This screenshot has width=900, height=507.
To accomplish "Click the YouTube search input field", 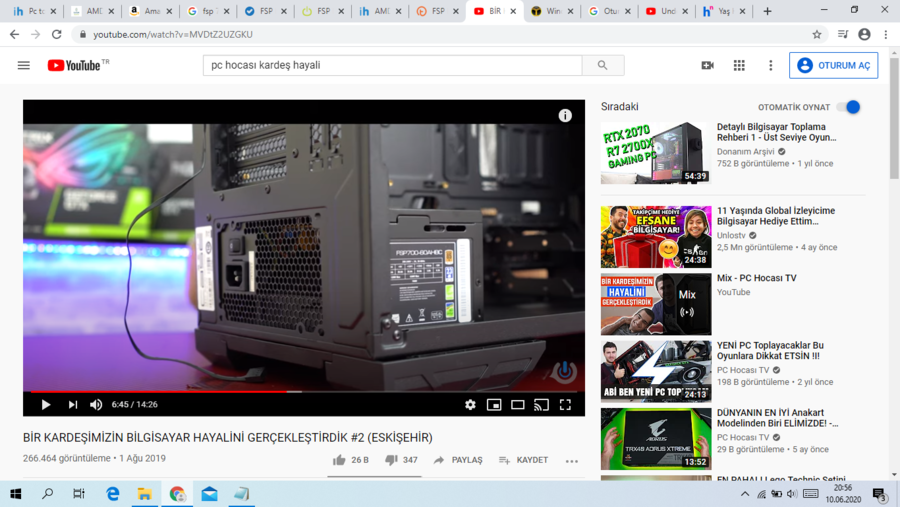I will click(392, 65).
